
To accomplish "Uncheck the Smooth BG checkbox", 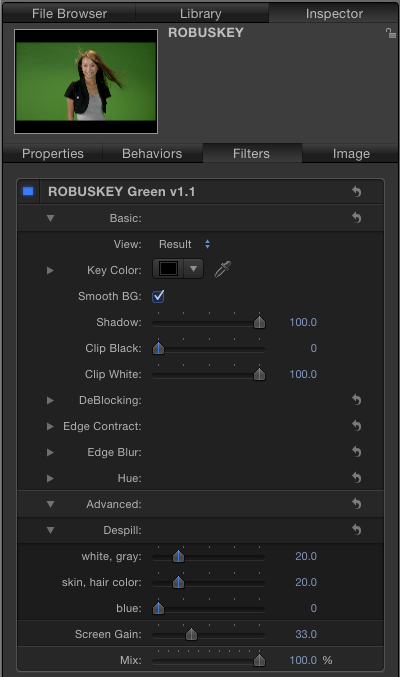I will tap(158, 296).
